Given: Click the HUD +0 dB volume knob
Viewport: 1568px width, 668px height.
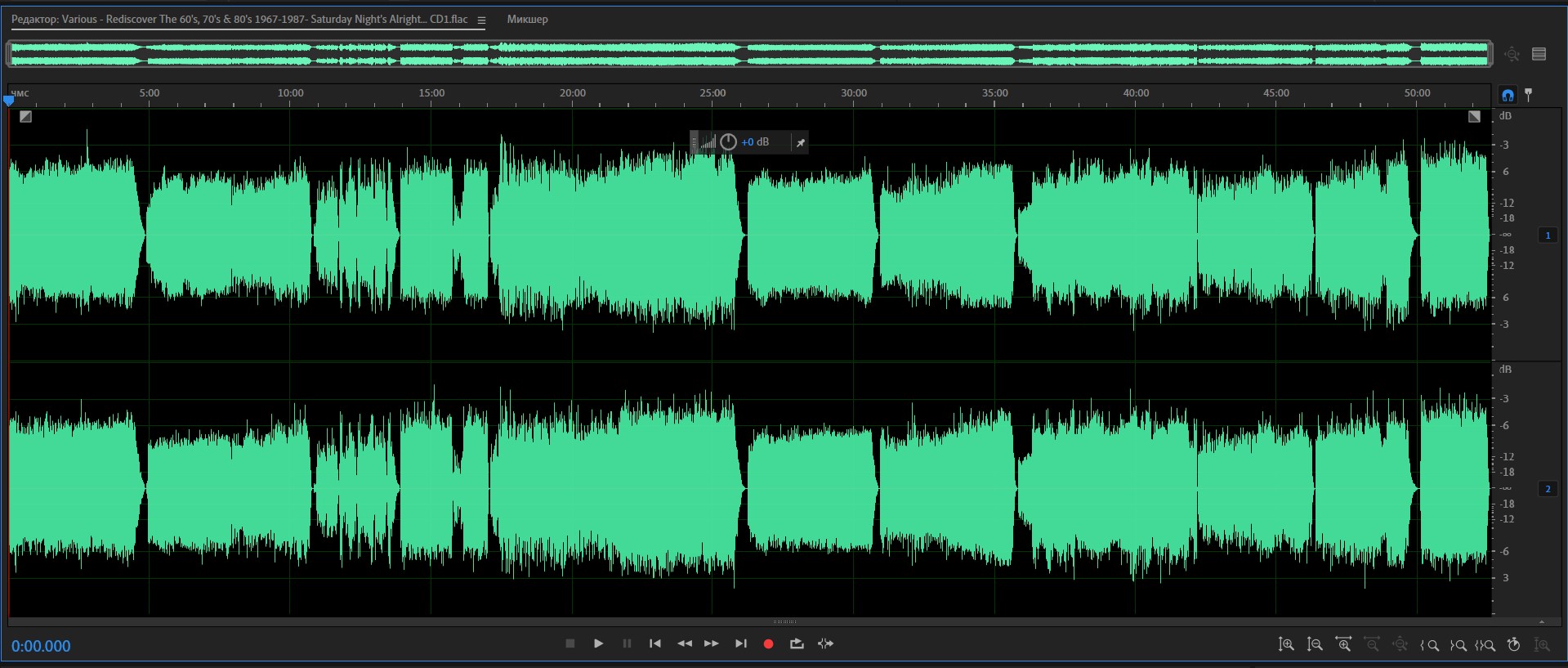Looking at the screenshot, I should point(728,142).
